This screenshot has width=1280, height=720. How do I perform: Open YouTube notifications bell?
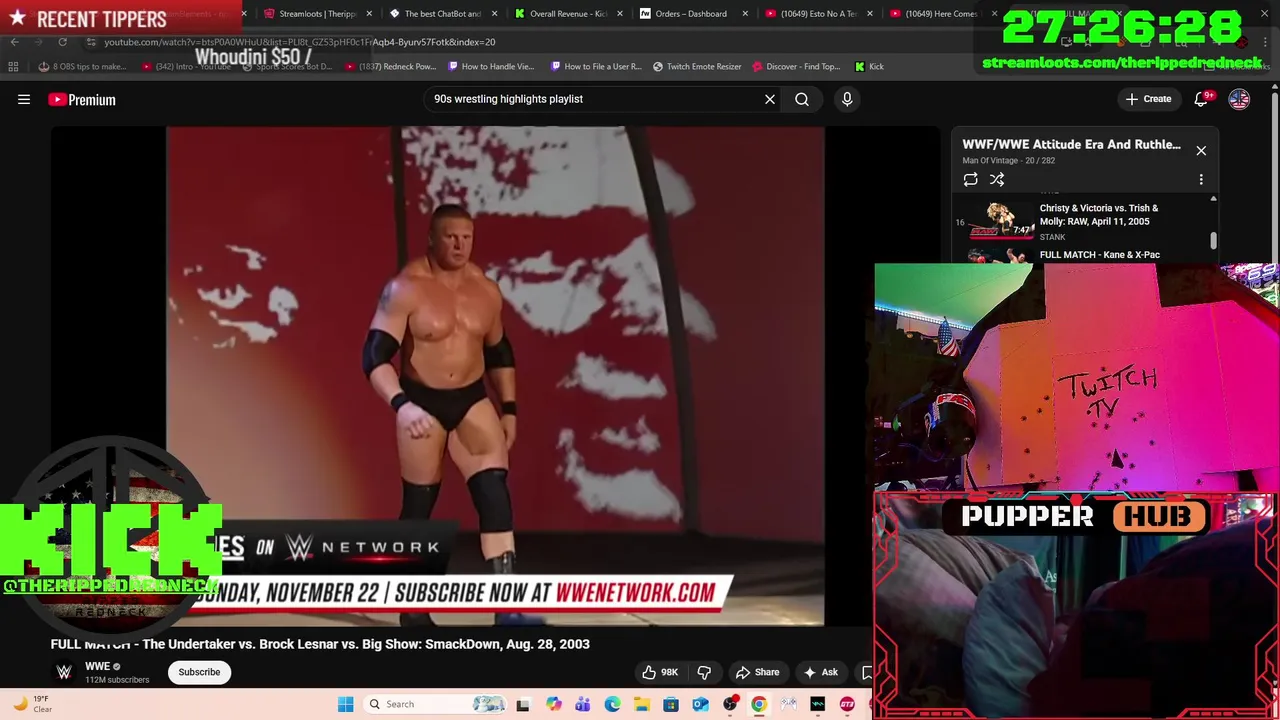coord(1202,99)
